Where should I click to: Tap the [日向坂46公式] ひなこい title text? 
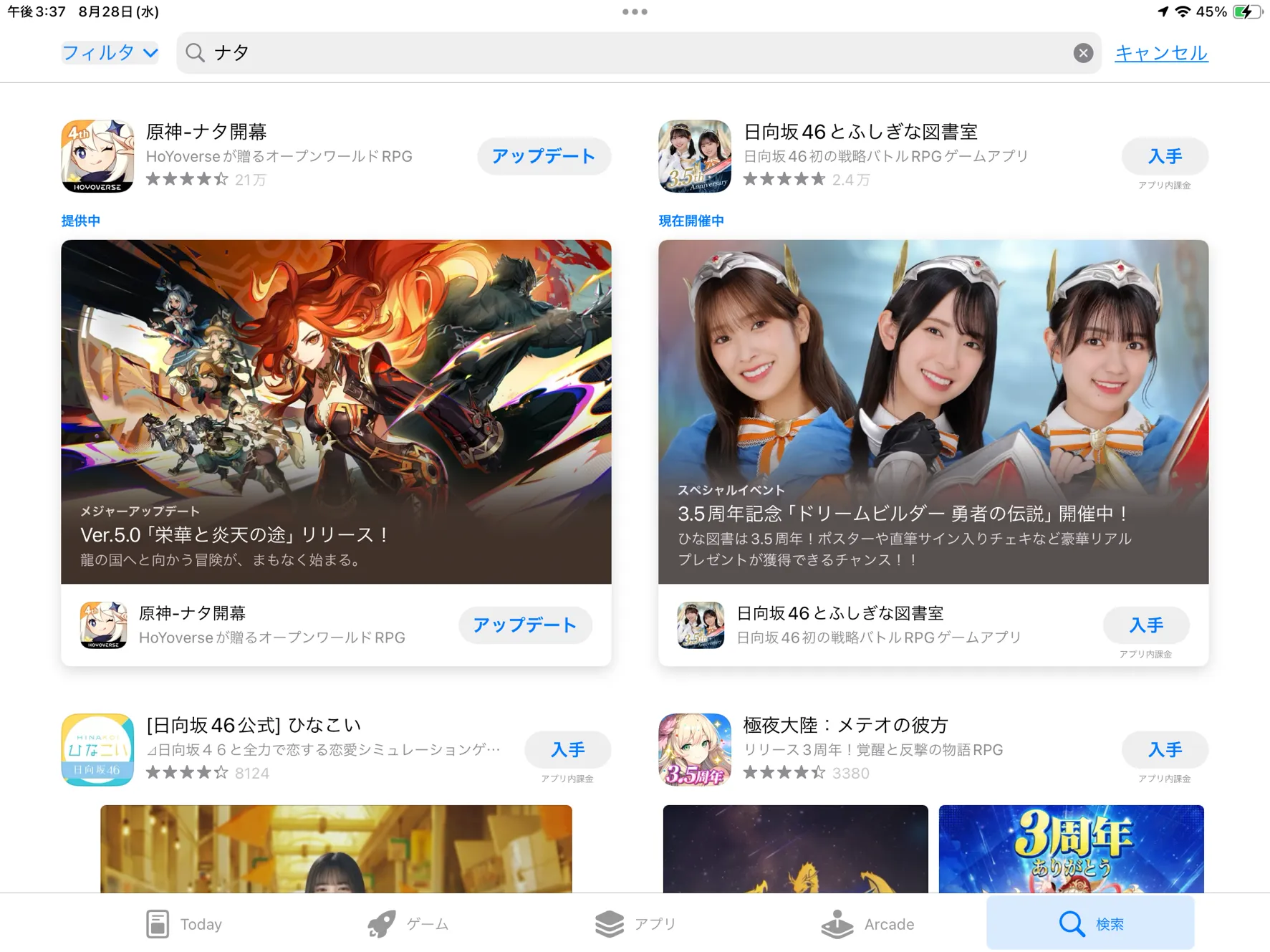click(x=254, y=725)
